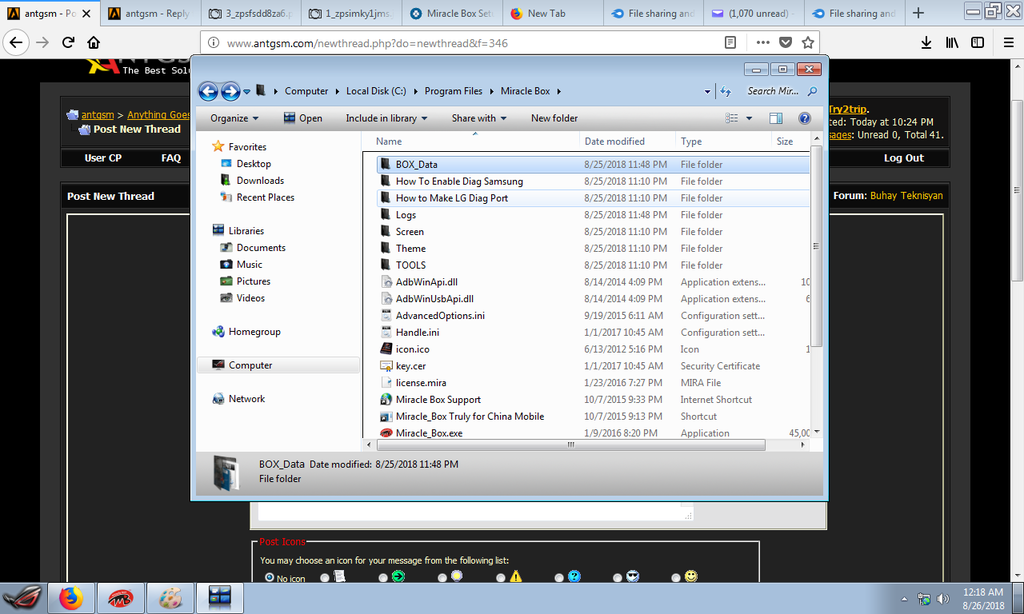
Task: Select the 'No icon' radio button
Action: click(x=269, y=577)
